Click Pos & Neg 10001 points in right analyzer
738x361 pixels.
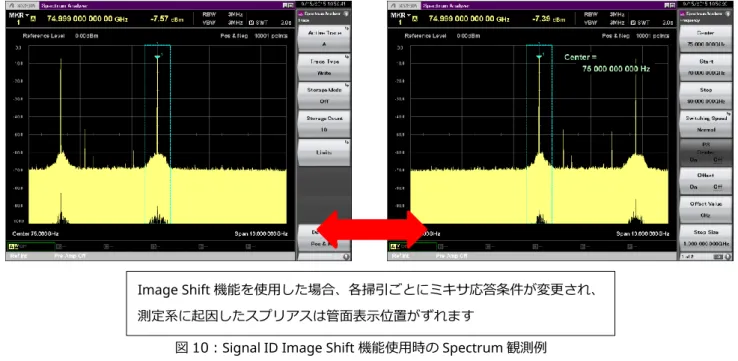coord(636,36)
